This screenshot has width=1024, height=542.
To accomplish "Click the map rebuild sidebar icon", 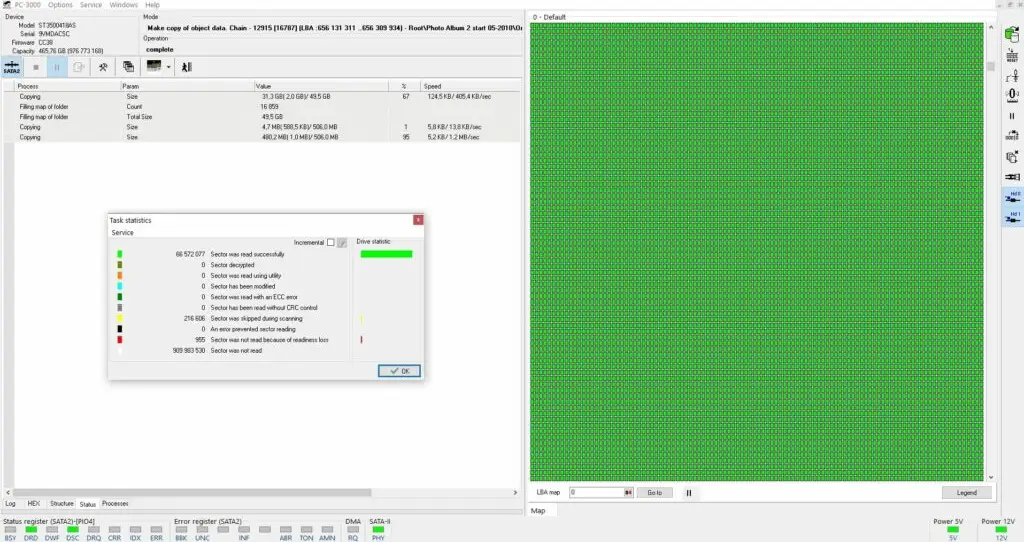I will click(x=1012, y=136).
